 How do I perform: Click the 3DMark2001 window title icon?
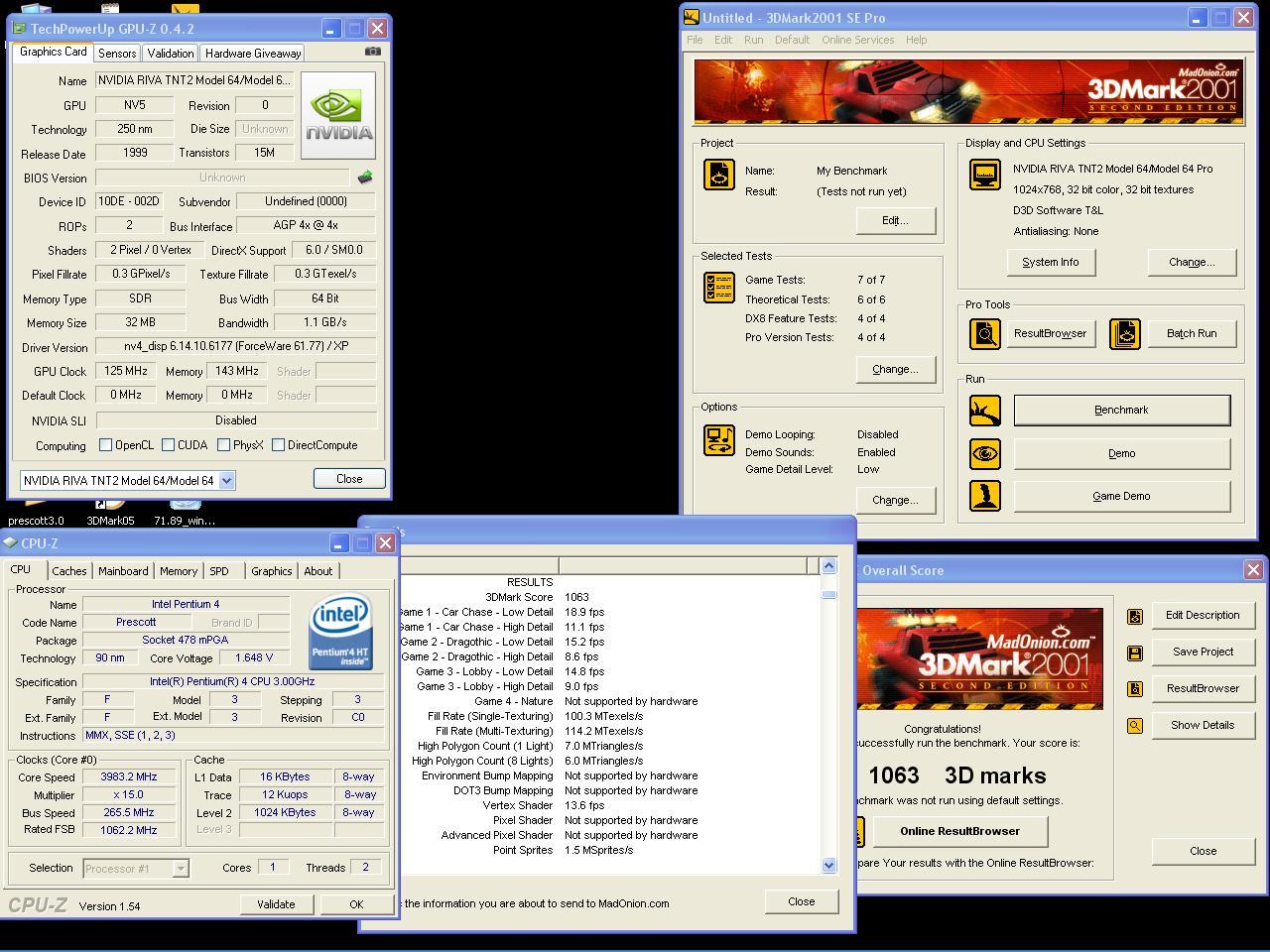(692, 18)
